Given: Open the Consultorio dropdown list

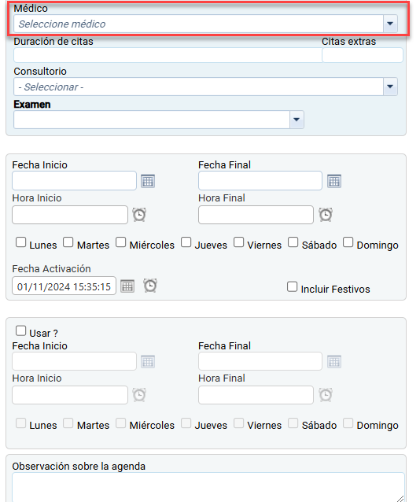Looking at the screenshot, I should 390,87.
